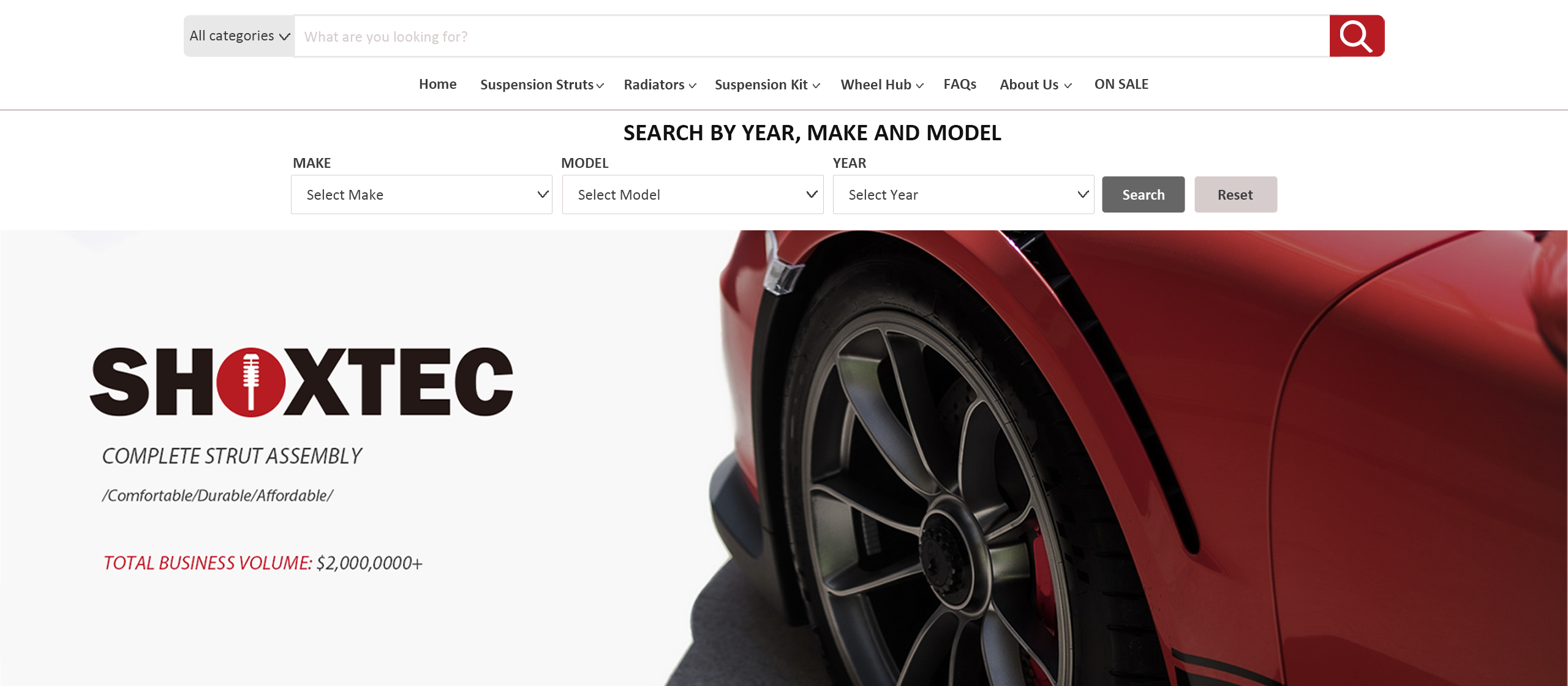Viewport: 1568px width, 686px height.
Task: Open the Select Year dropdown
Action: 963,195
